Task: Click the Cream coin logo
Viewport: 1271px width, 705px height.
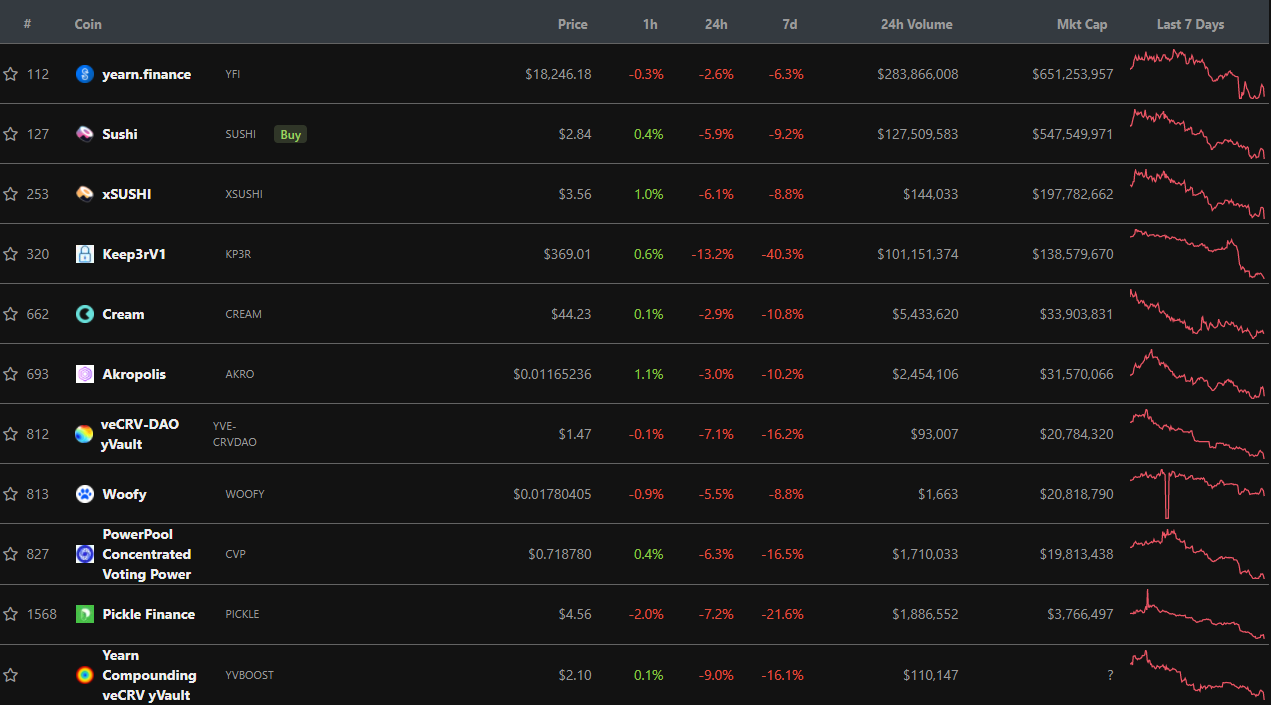Action: pyautogui.click(x=85, y=314)
